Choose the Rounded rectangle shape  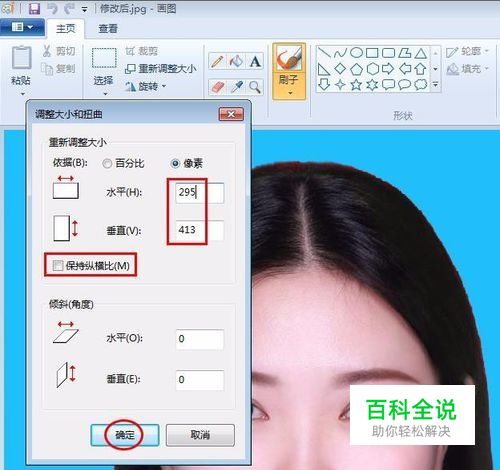(388, 53)
